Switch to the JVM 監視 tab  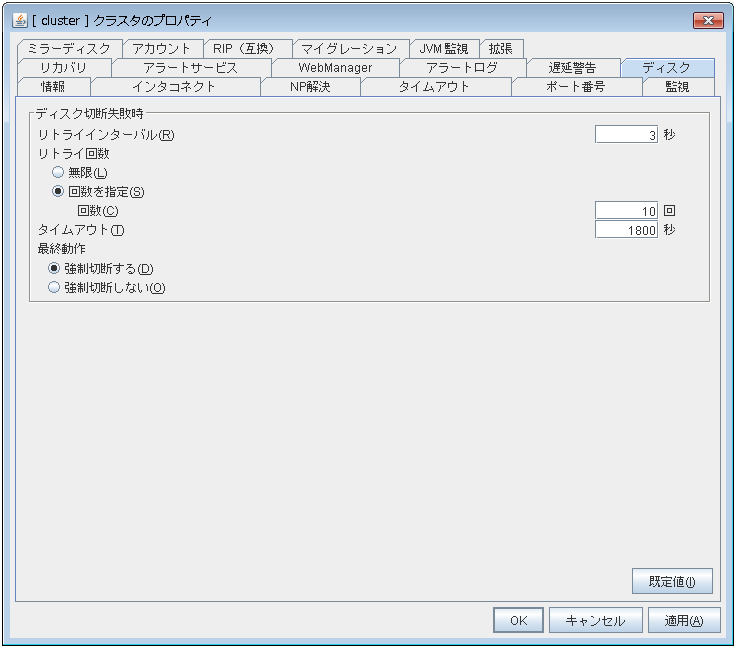pyautogui.click(x=443, y=48)
